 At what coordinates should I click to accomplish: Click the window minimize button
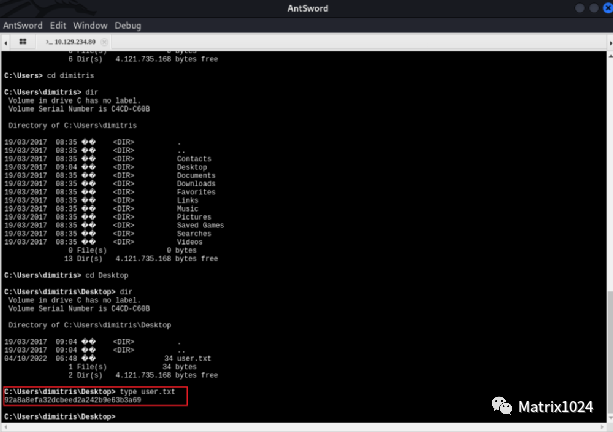(x=580, y=8)
